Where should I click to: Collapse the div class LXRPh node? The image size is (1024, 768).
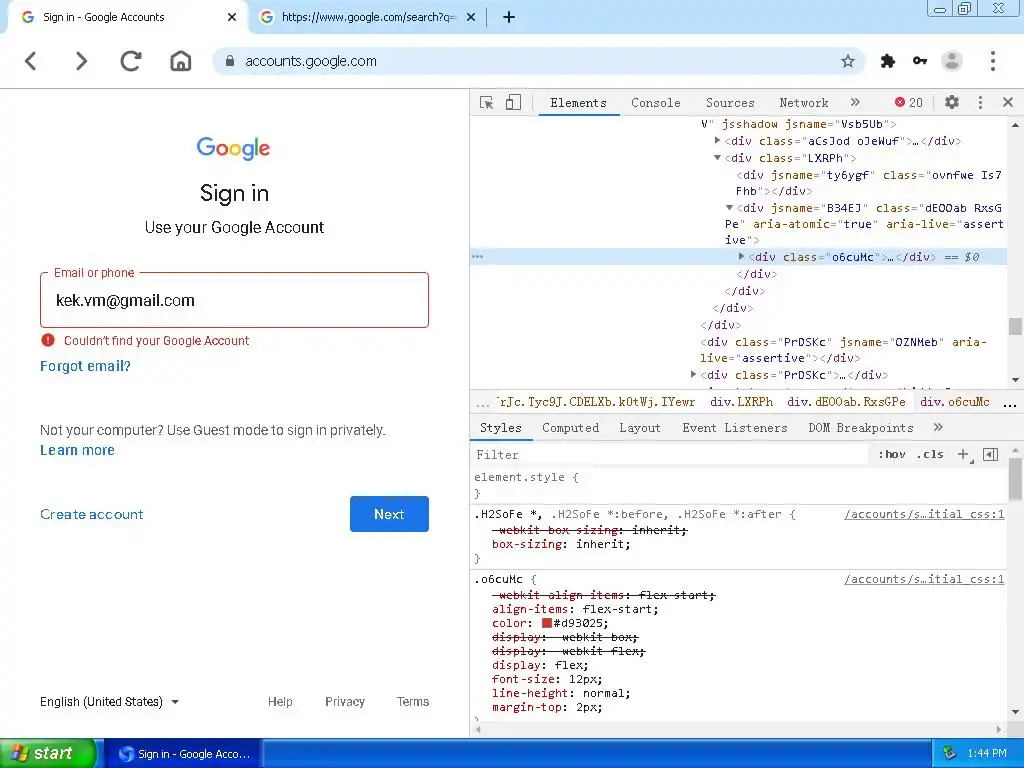717,157
